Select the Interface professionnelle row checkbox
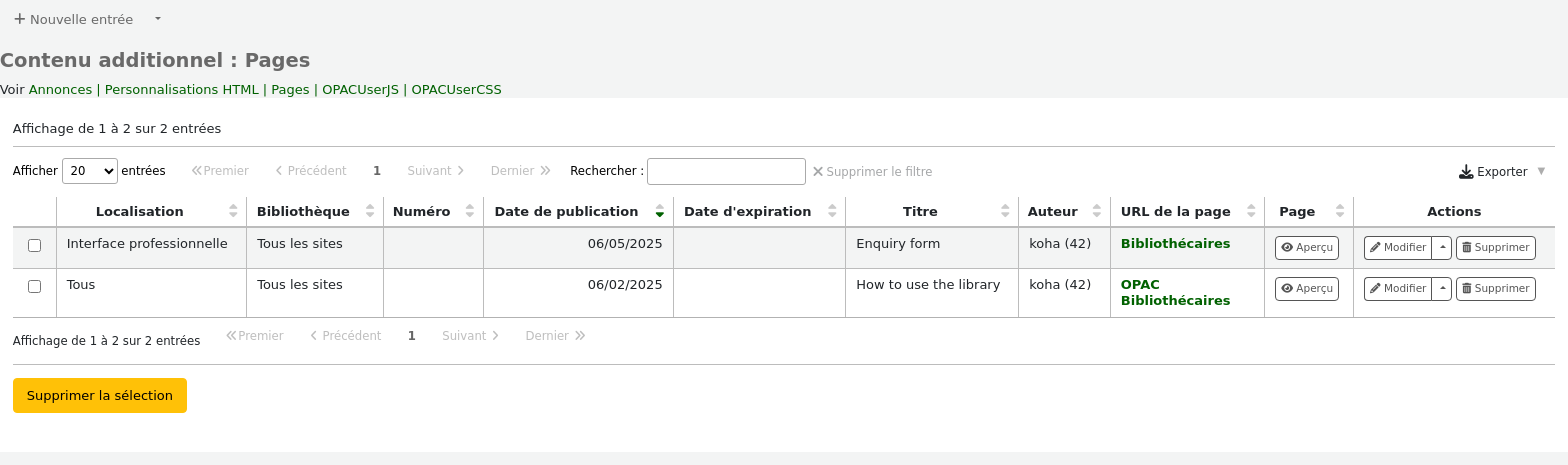Screen dimensions: 1568x465 [x=35, y=246]
